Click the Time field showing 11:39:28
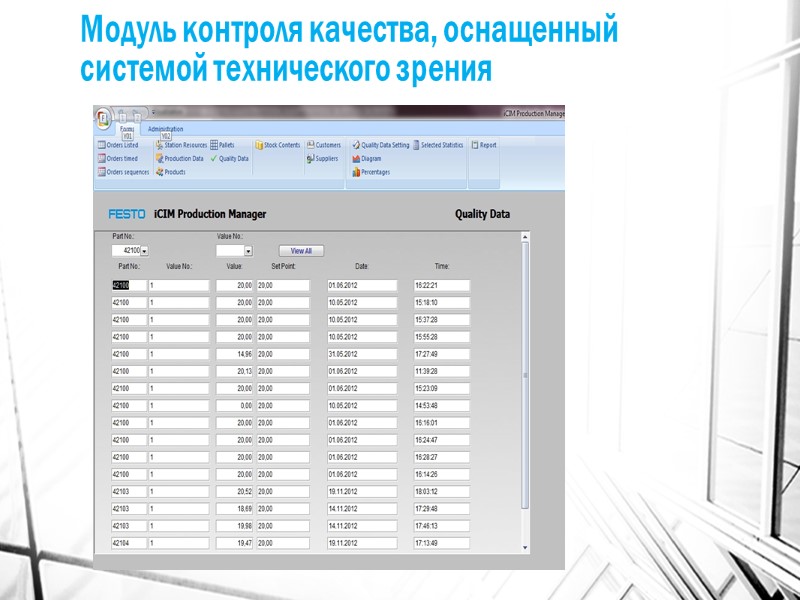 pos(441,371)
